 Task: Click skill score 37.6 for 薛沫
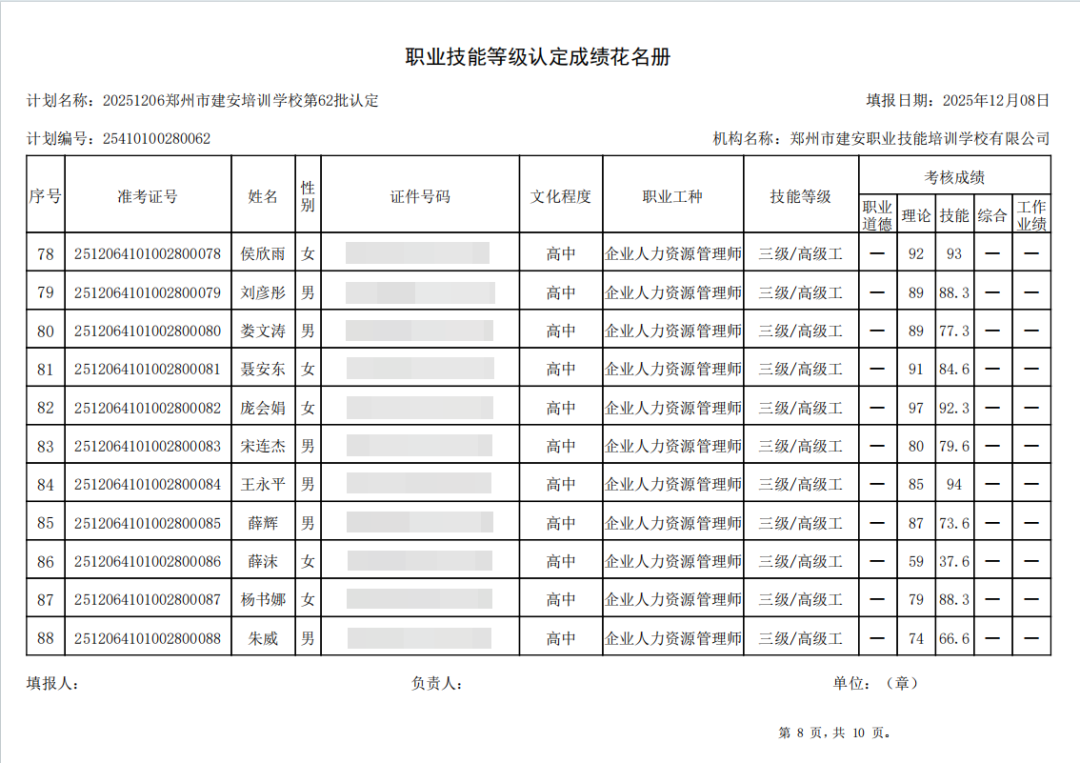point(954,562)
